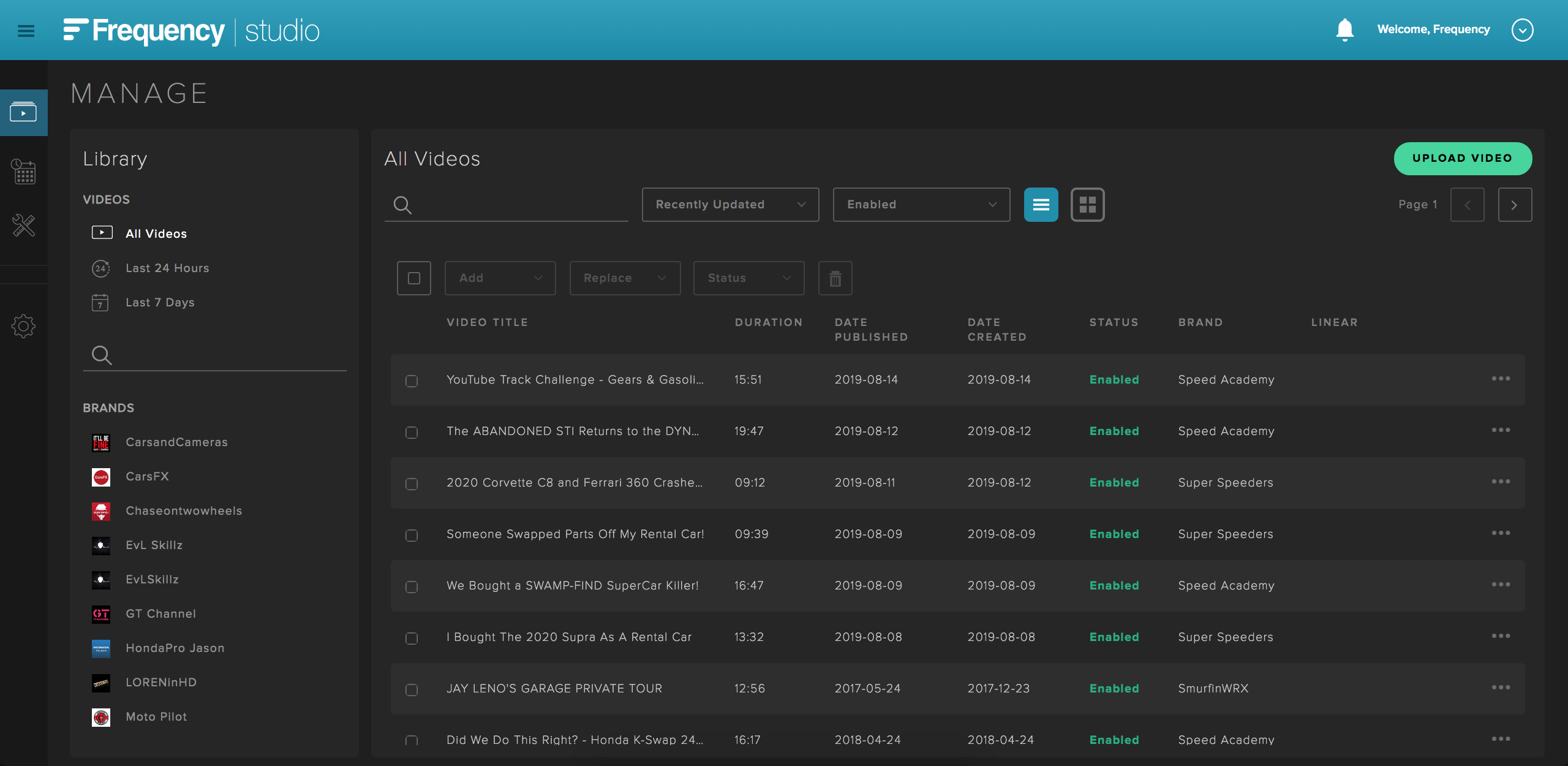
Task: Switch to list view
Action: pos(1041,205)
